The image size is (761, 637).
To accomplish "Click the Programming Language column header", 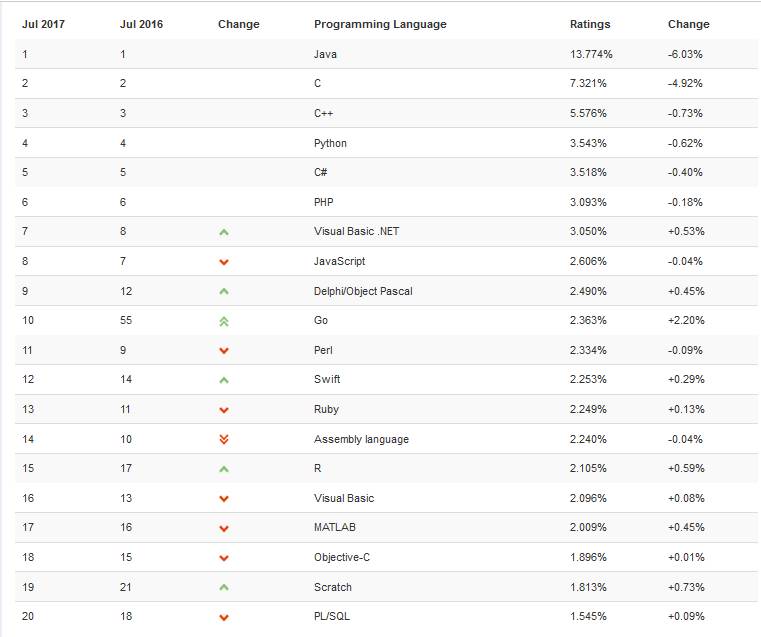I will click(x=380, y=24).
